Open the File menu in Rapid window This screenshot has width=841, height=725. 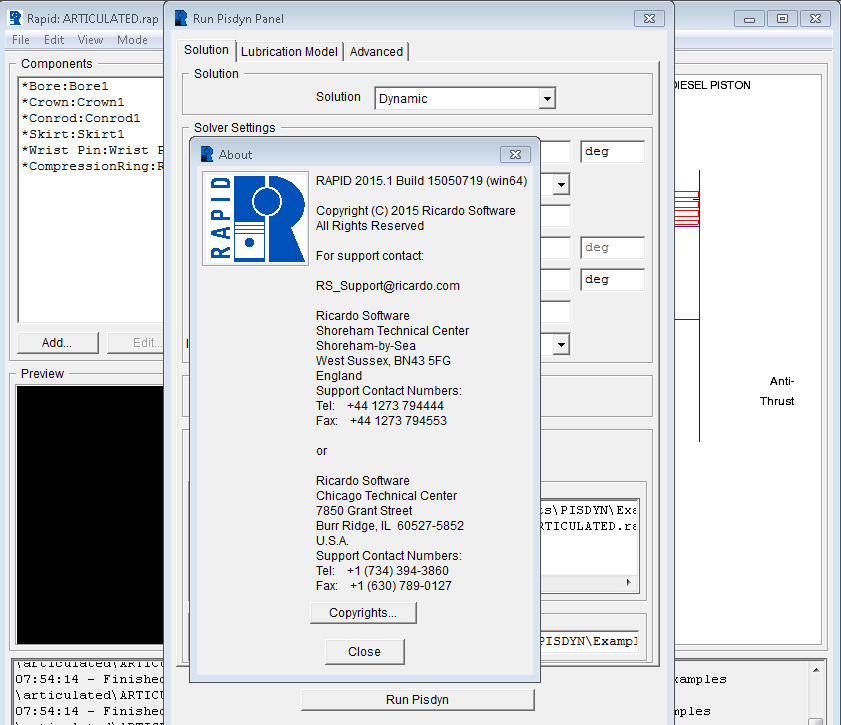click(21, 40)
